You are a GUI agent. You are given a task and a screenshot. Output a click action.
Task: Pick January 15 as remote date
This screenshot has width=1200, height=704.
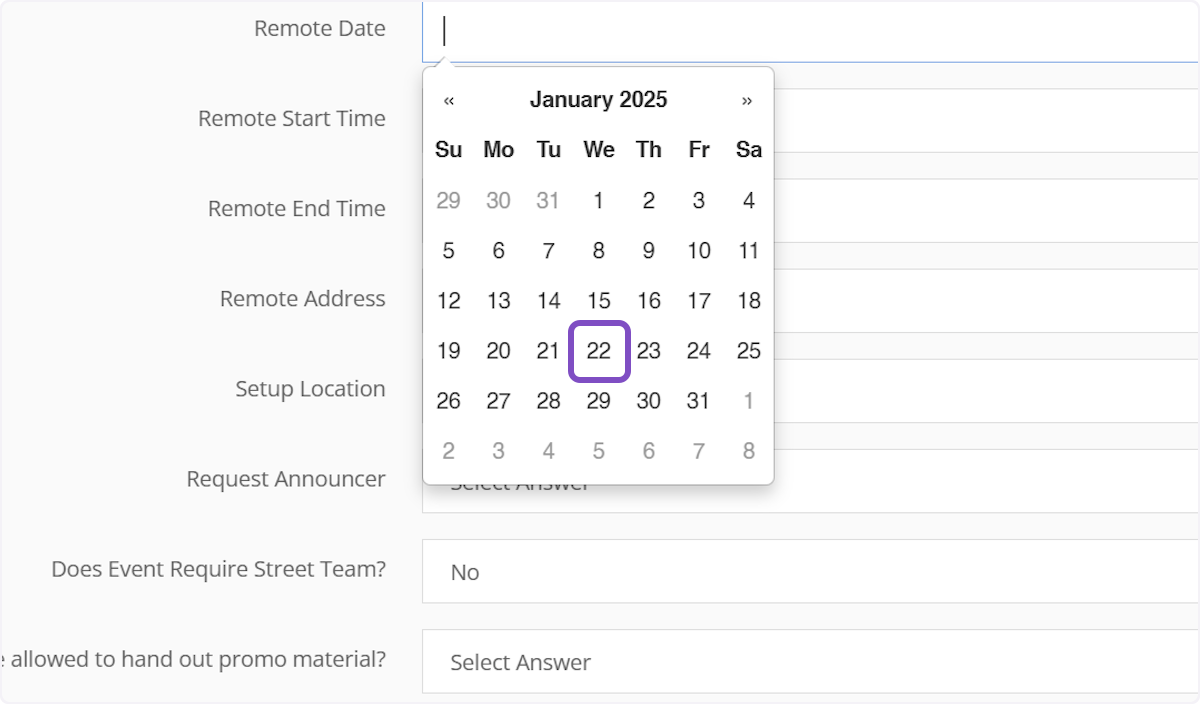click(598, 301)
